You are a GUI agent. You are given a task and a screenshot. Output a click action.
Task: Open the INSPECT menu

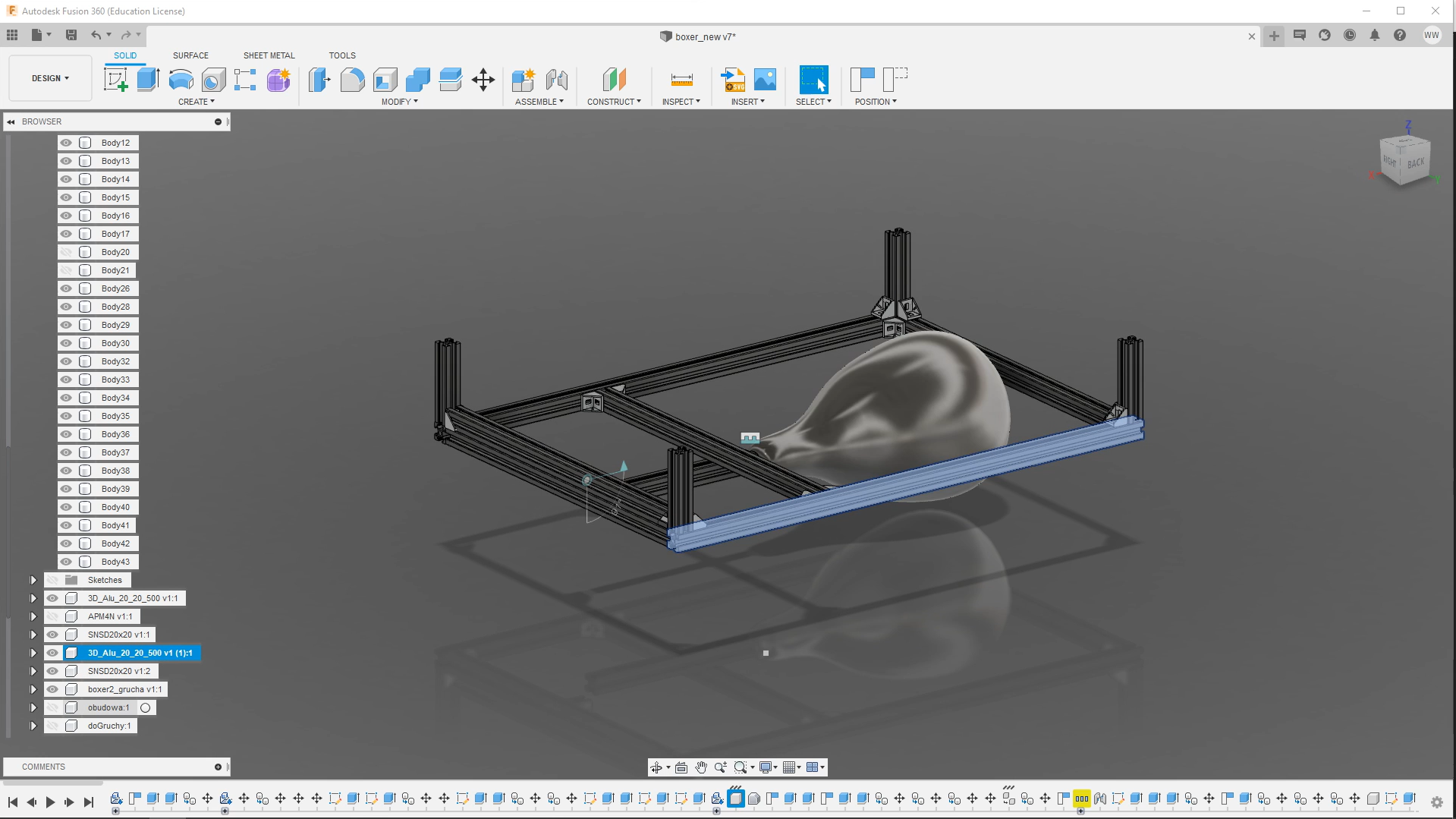(681, 102)
